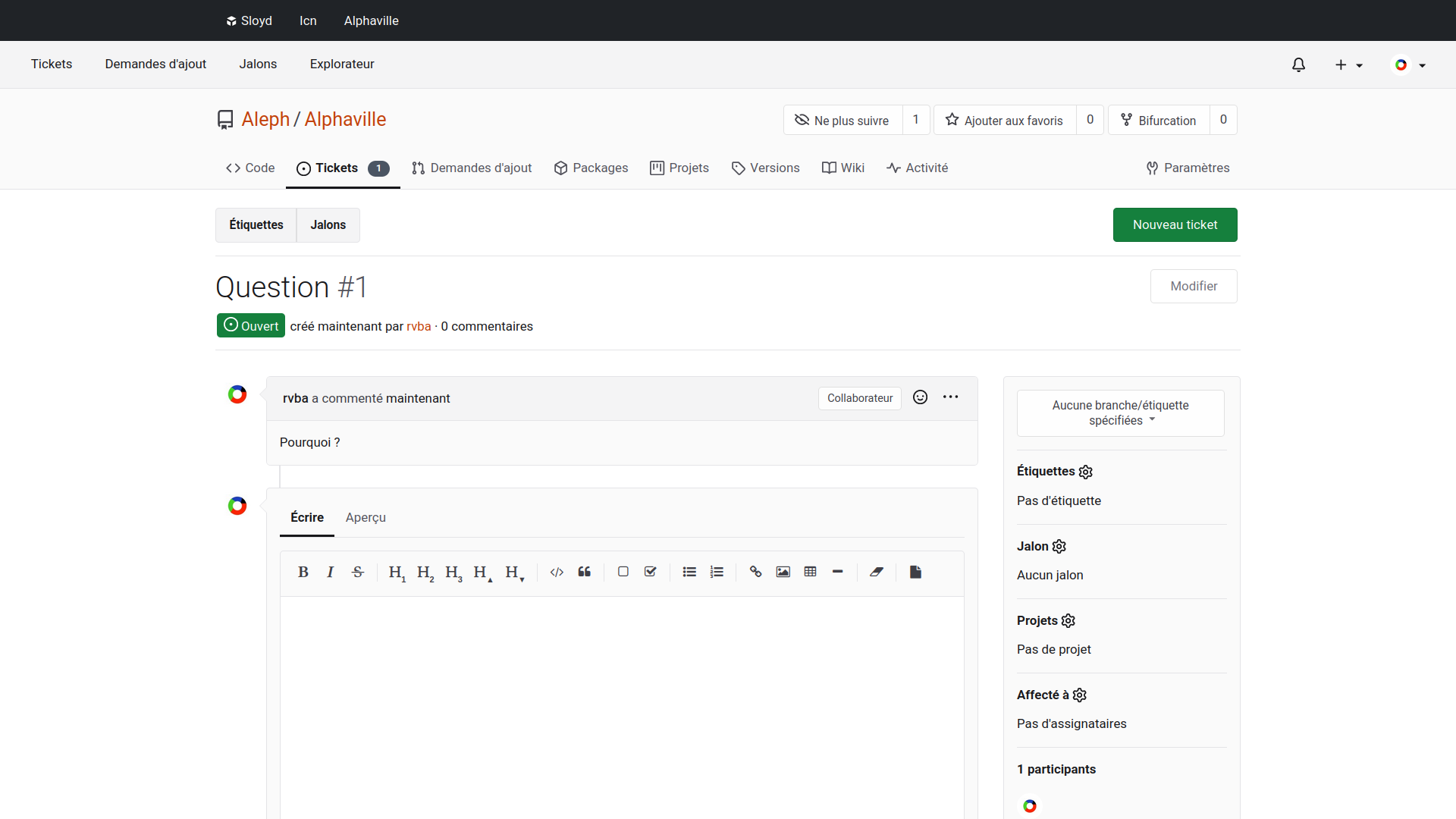Open the plus create menu dropdown
The image size is (1456, 819).
[1348, 65]
